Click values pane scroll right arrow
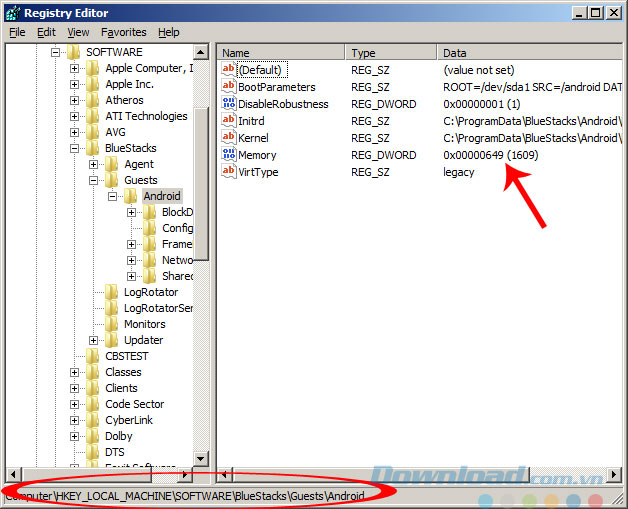The width and height of the screenshot is (628, 509). tap(614, 475)
